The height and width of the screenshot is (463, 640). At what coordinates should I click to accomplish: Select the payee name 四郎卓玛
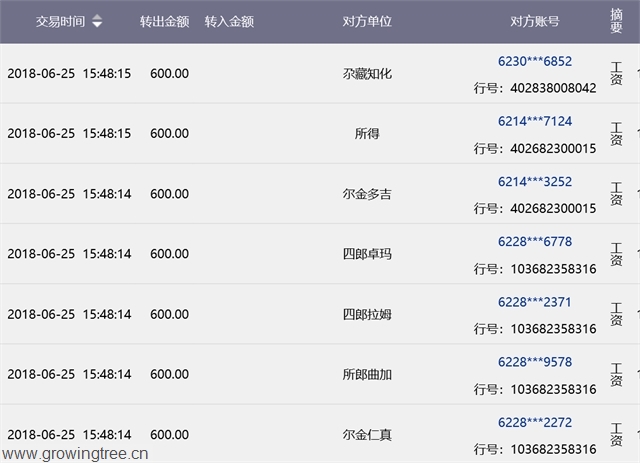coord(366,254)
